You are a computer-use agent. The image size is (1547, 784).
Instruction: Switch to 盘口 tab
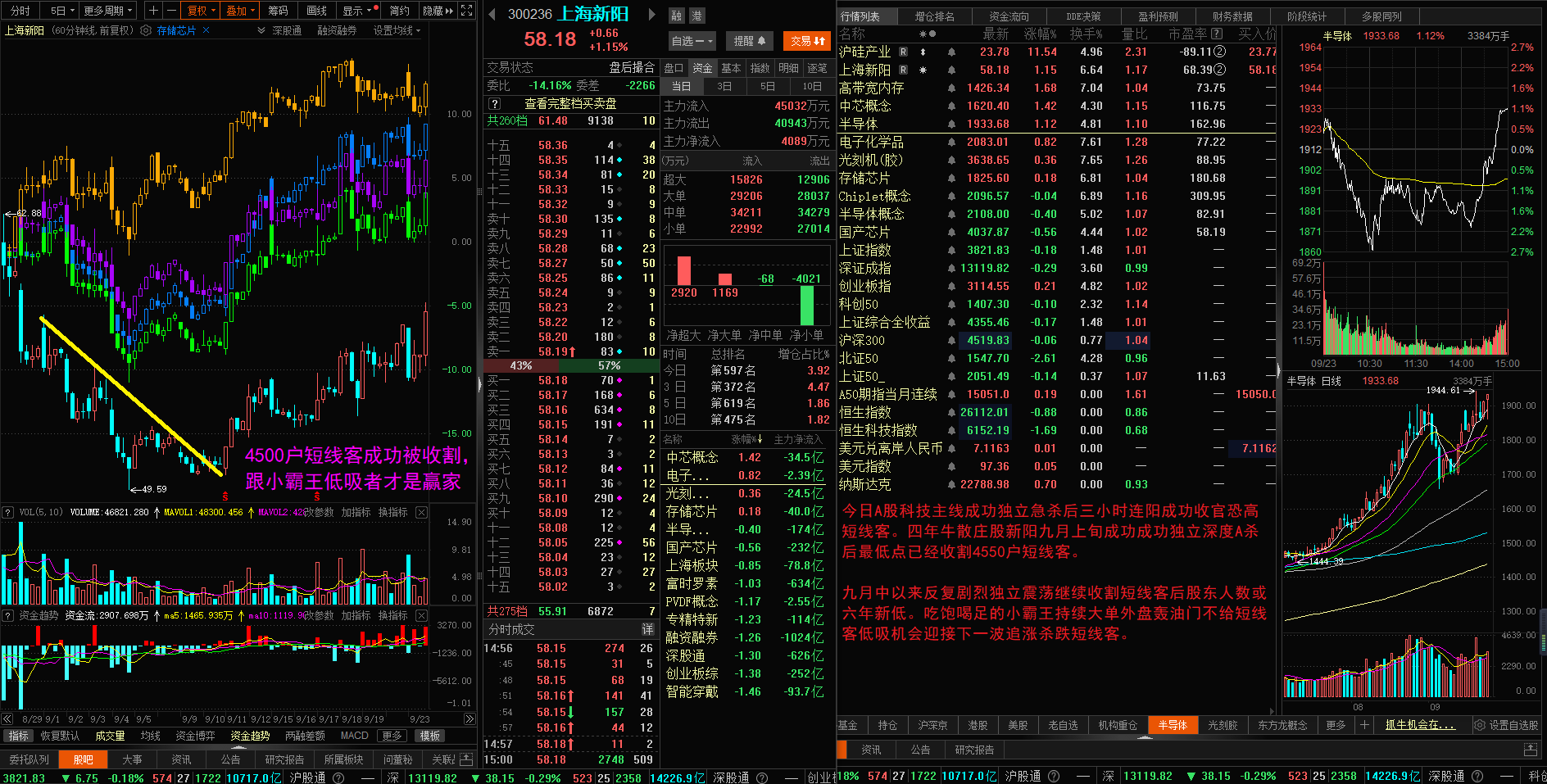tap(674, 68)
